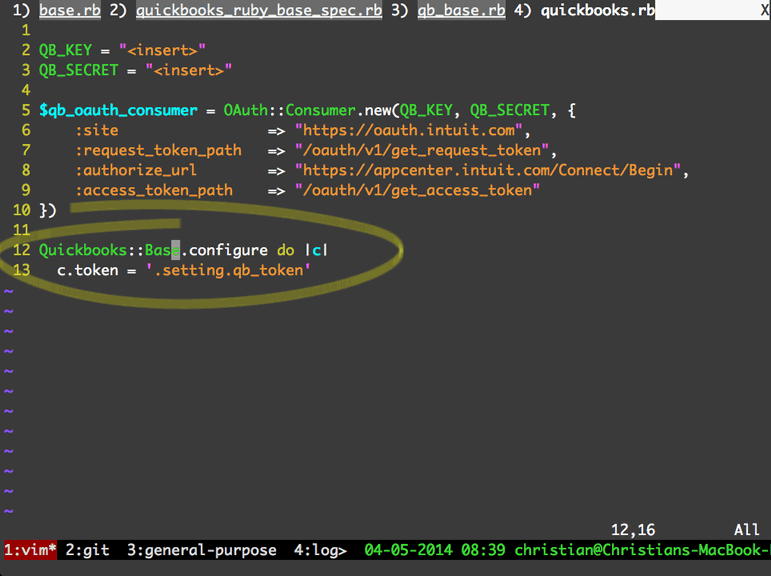Click the closing }) on line 10
Screen dimensions: 771x576
click(x=48, y=211)
